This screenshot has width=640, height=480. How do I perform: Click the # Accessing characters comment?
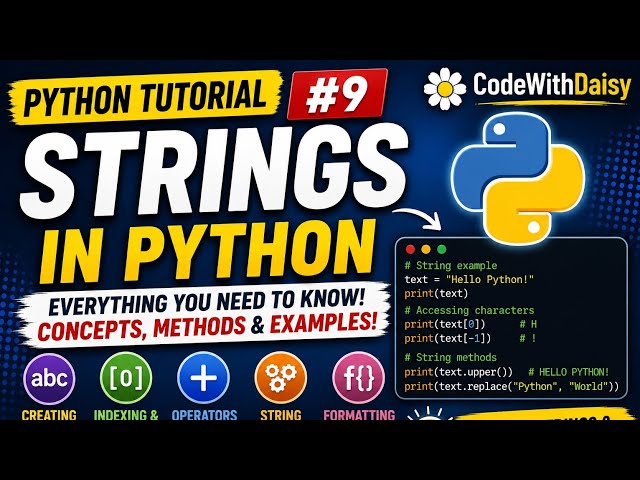pyautogui.click(x=469, y=311)
